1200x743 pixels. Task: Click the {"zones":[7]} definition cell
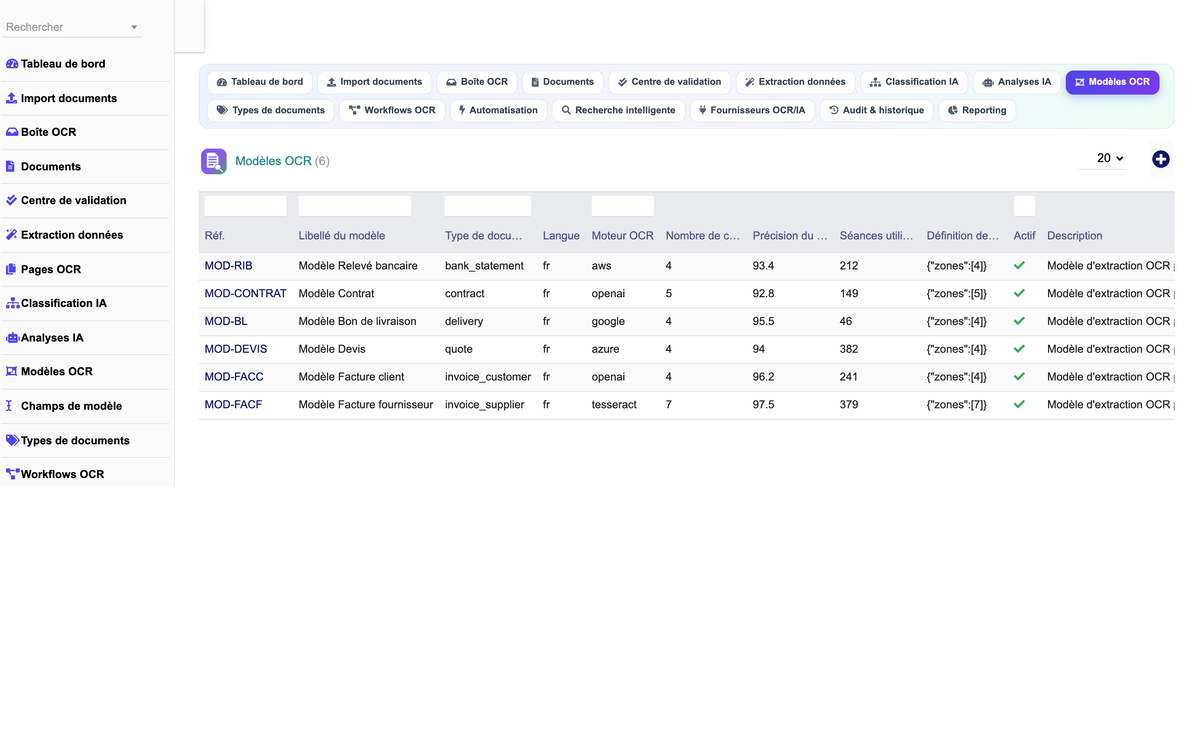point(957,405)
